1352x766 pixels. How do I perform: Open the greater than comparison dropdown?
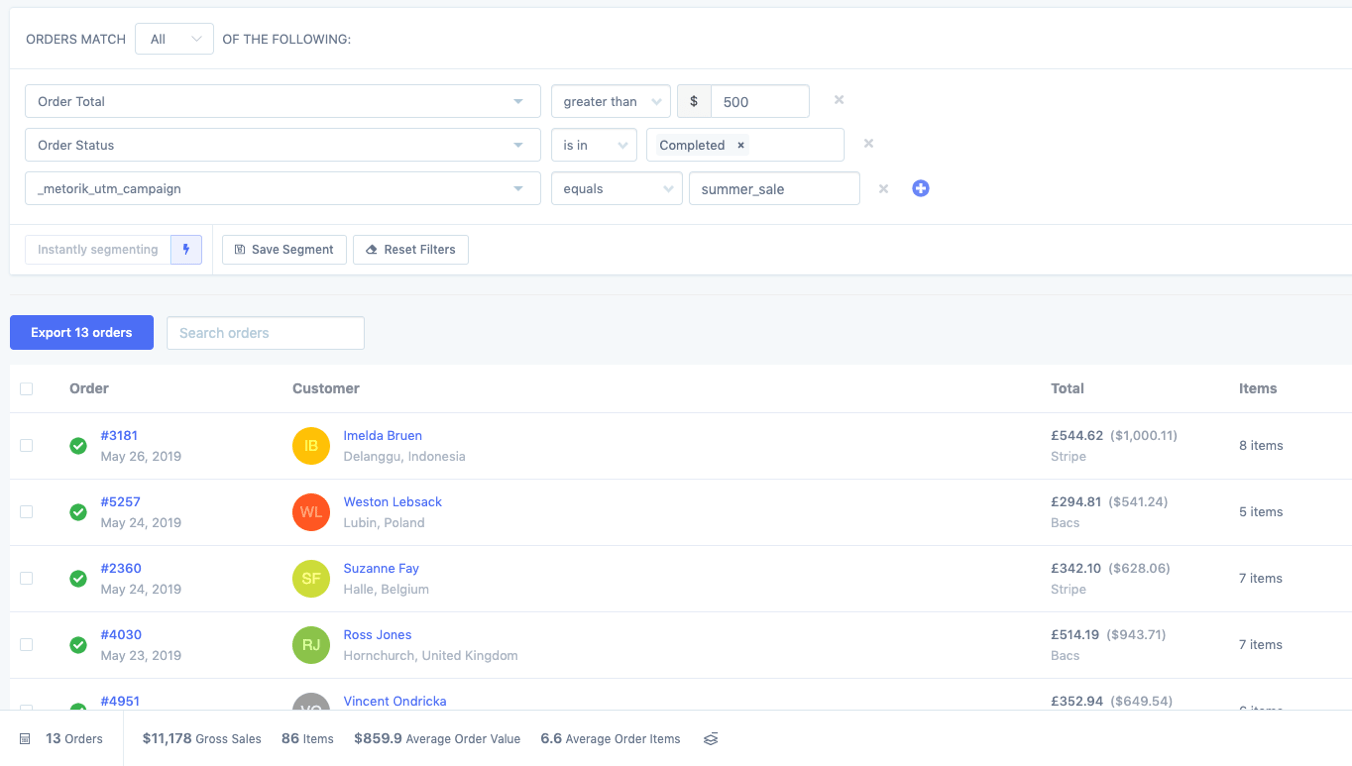pyautogui.click(x=610, y=100)
